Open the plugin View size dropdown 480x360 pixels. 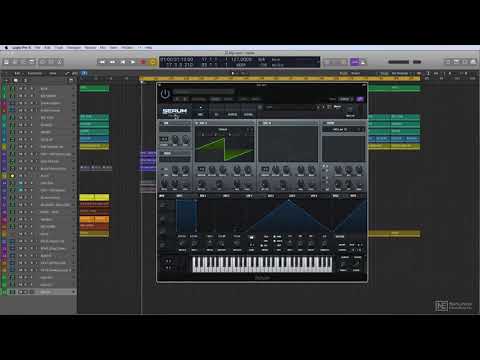tap(346, 99)
